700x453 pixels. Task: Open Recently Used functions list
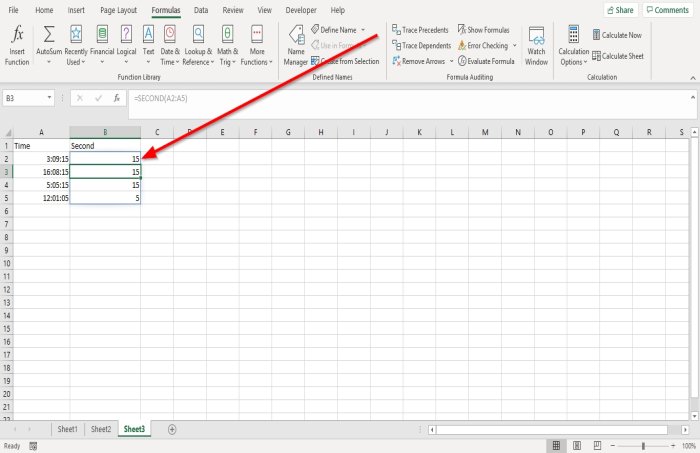(x=76, y=45)
